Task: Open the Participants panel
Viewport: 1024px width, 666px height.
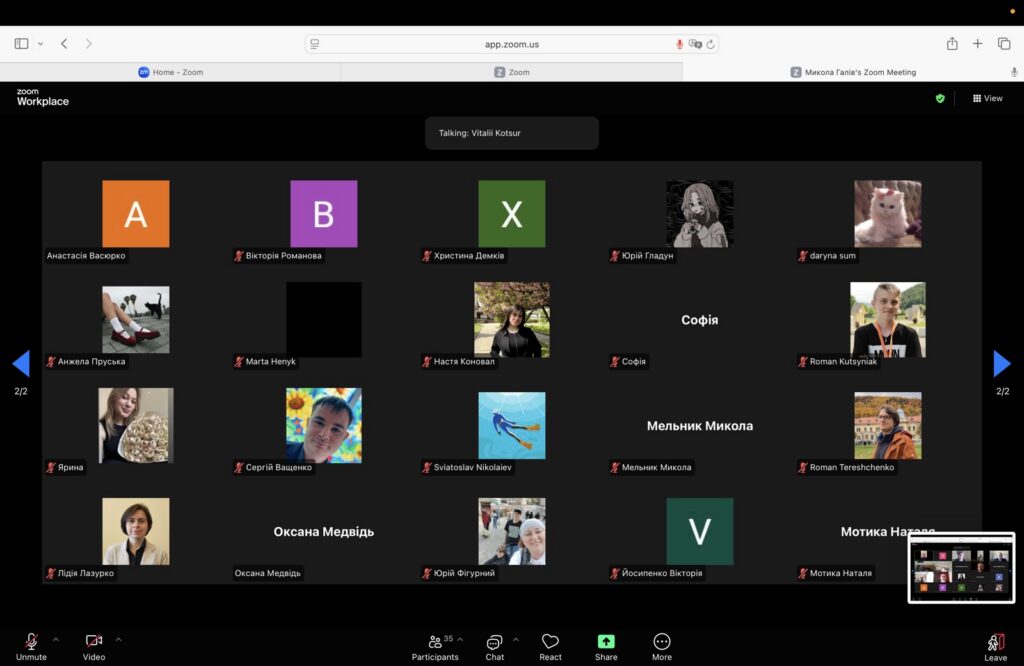Action: click(435, 646)
